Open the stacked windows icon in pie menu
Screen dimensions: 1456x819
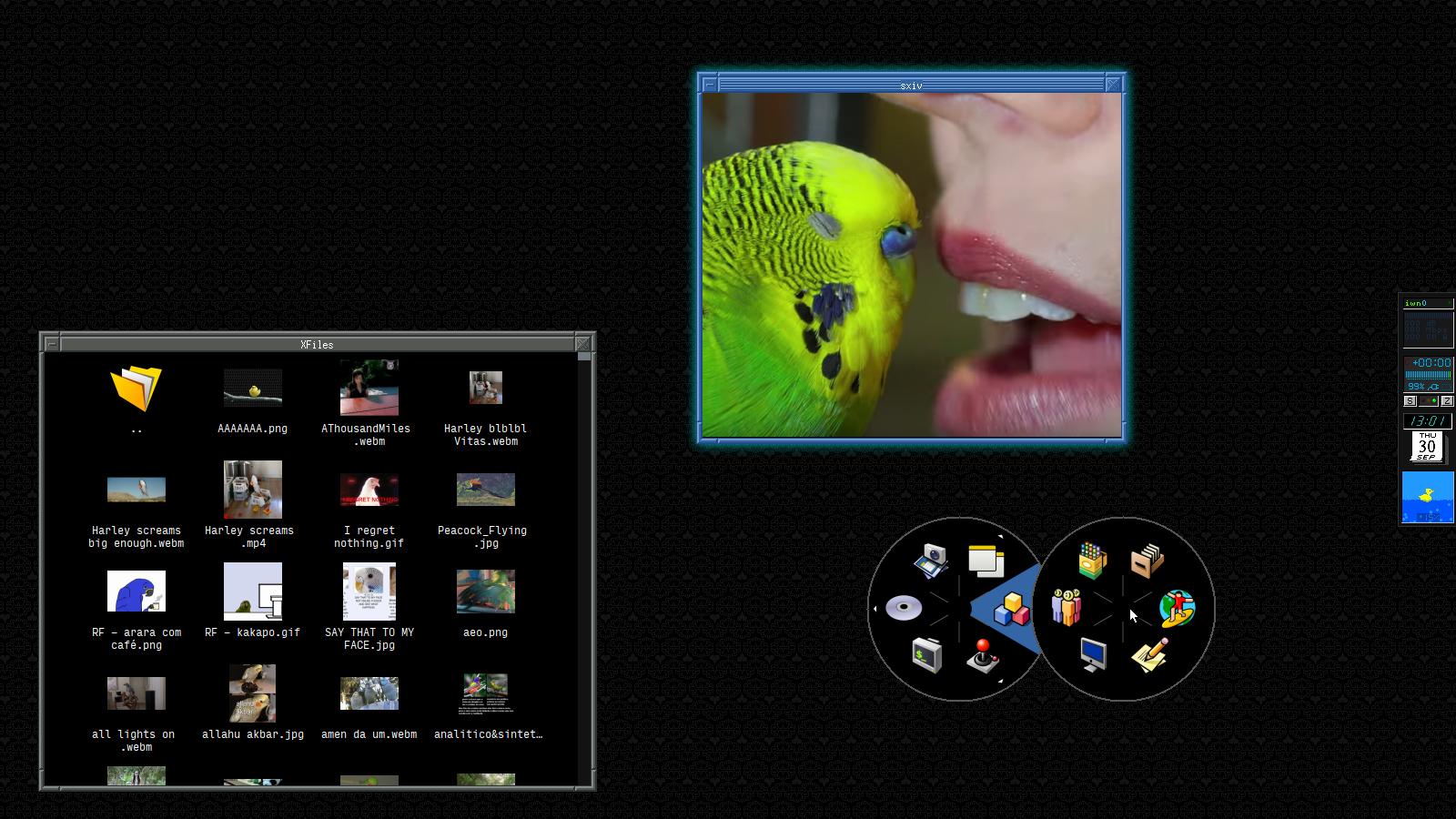pos(985,561)
